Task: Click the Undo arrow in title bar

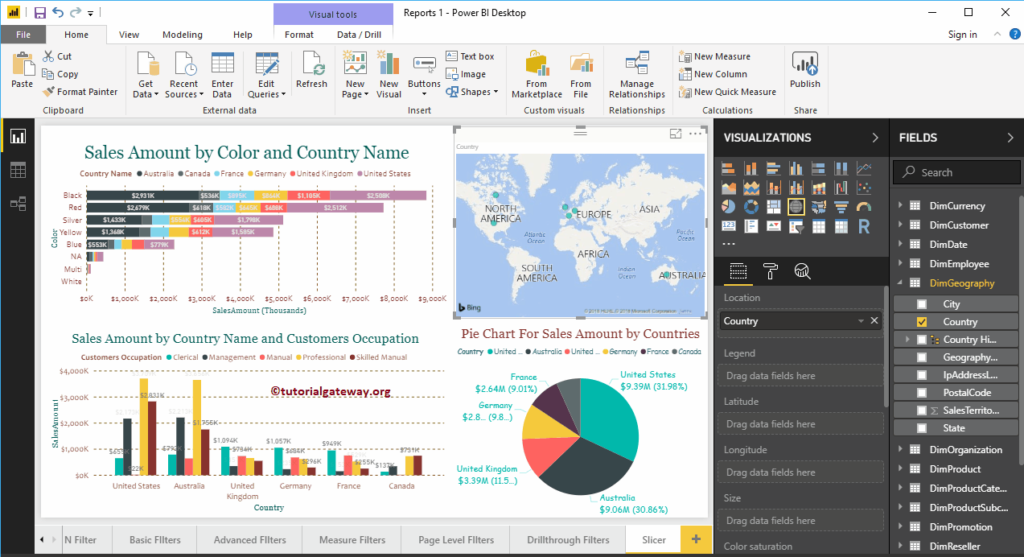Action: click(x=58, y=12)
